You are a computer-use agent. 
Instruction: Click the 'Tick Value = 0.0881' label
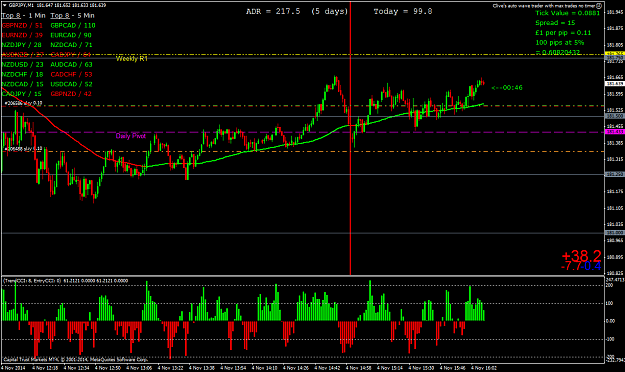point(568,13)
